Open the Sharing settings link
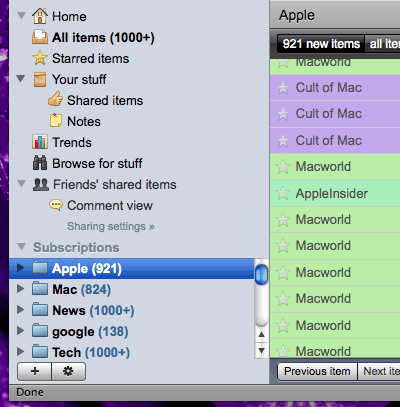The width and height of the screenshot is (400, 407). click(x=111, y=226)
